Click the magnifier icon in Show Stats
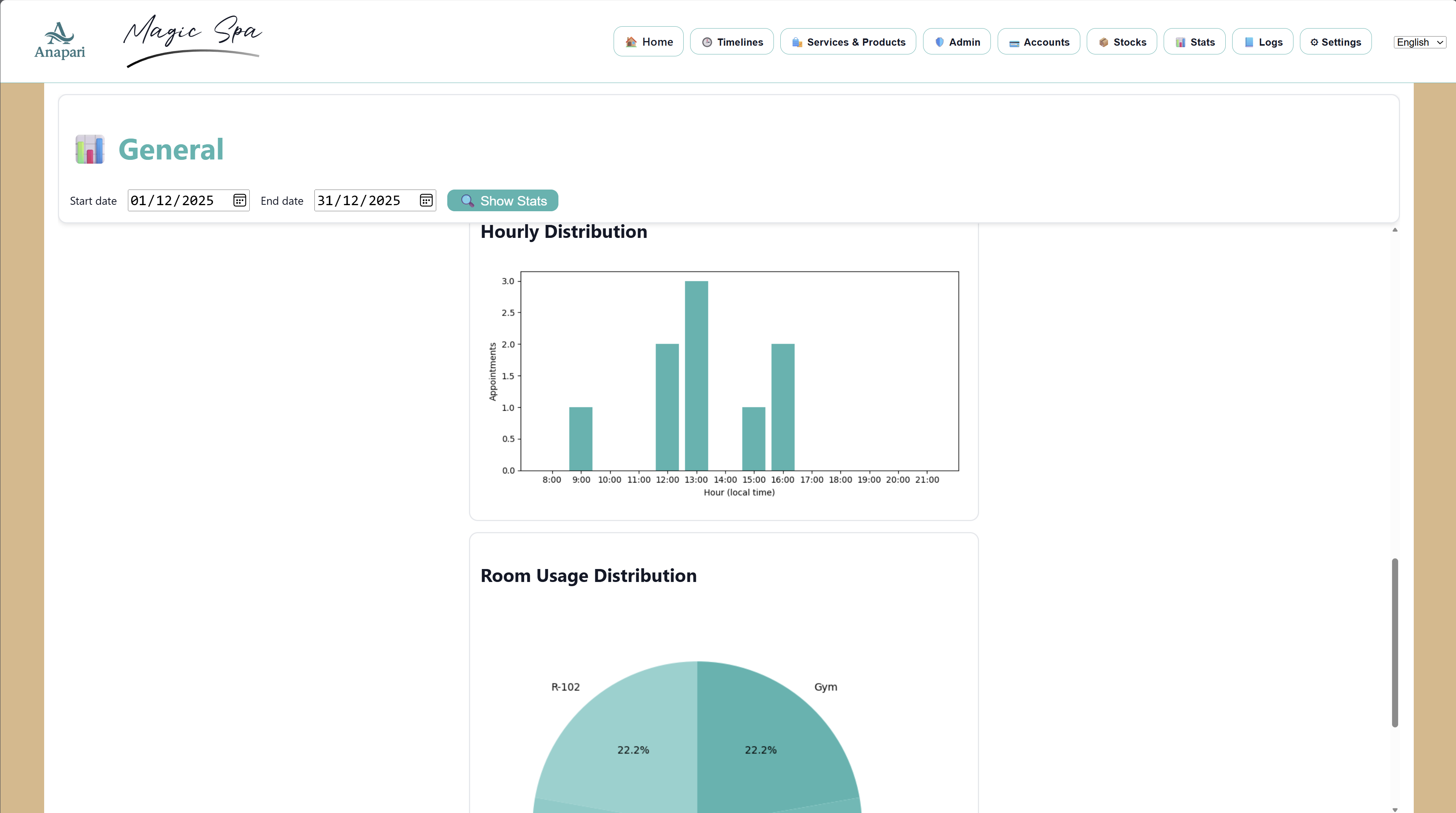This screenshot has width=1456, height=813. (467, 201)
